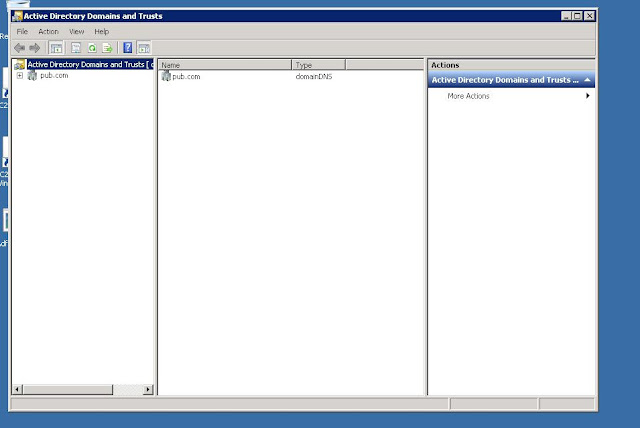Sort by the Name column header

click(225, 65)
